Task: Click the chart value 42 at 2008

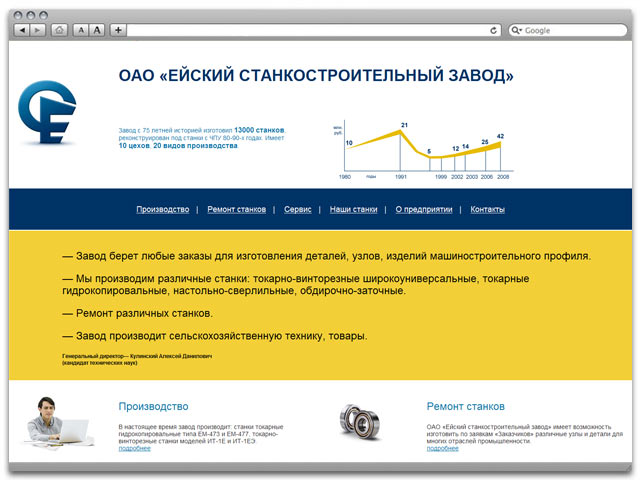Action: (500, 136)
